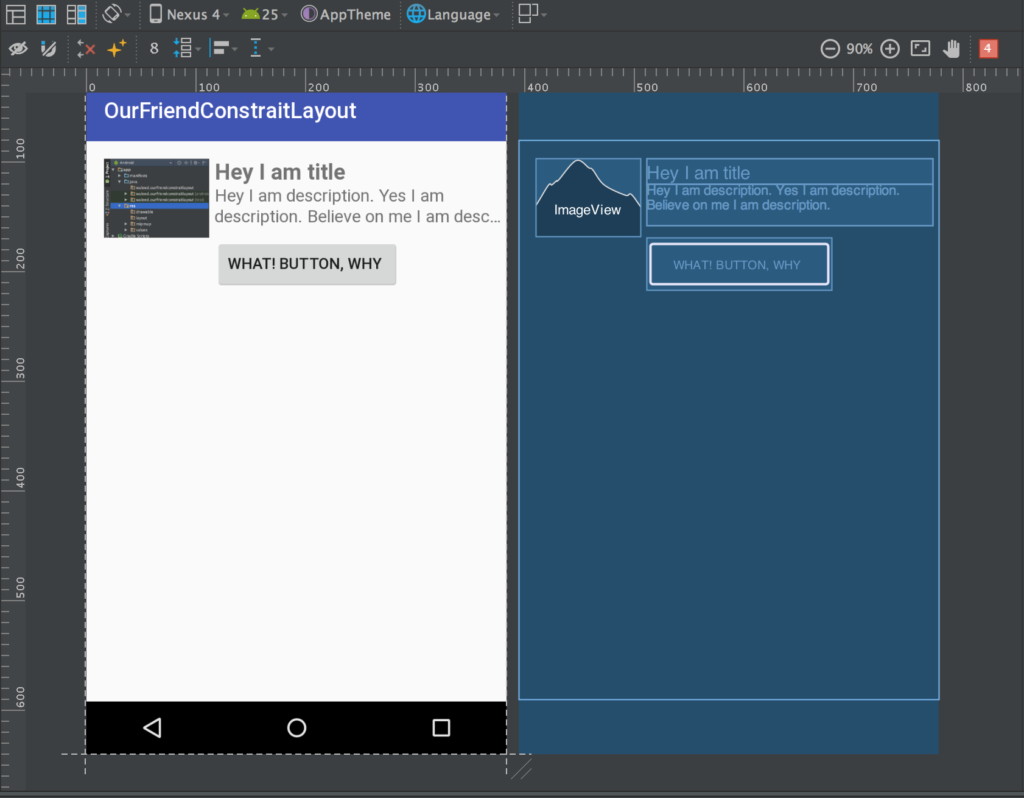Select description TextView in blueprint
The height and width of the screenshot is (798, 1024).
[x=790, y=205]
